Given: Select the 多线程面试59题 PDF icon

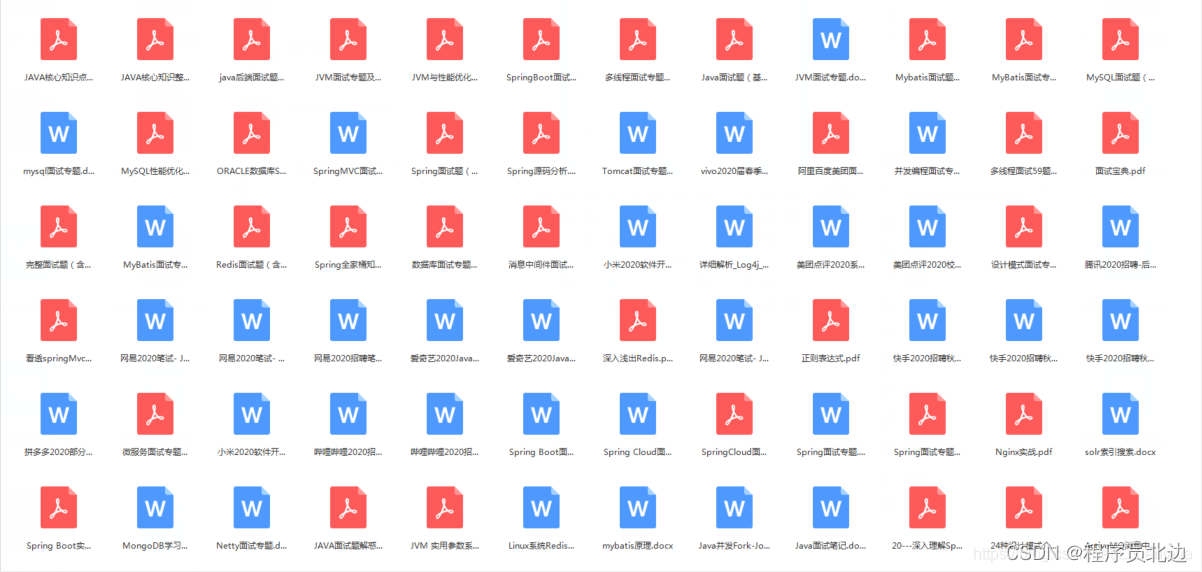Looking at the screenshot, I should click(x=1024, y=133).
